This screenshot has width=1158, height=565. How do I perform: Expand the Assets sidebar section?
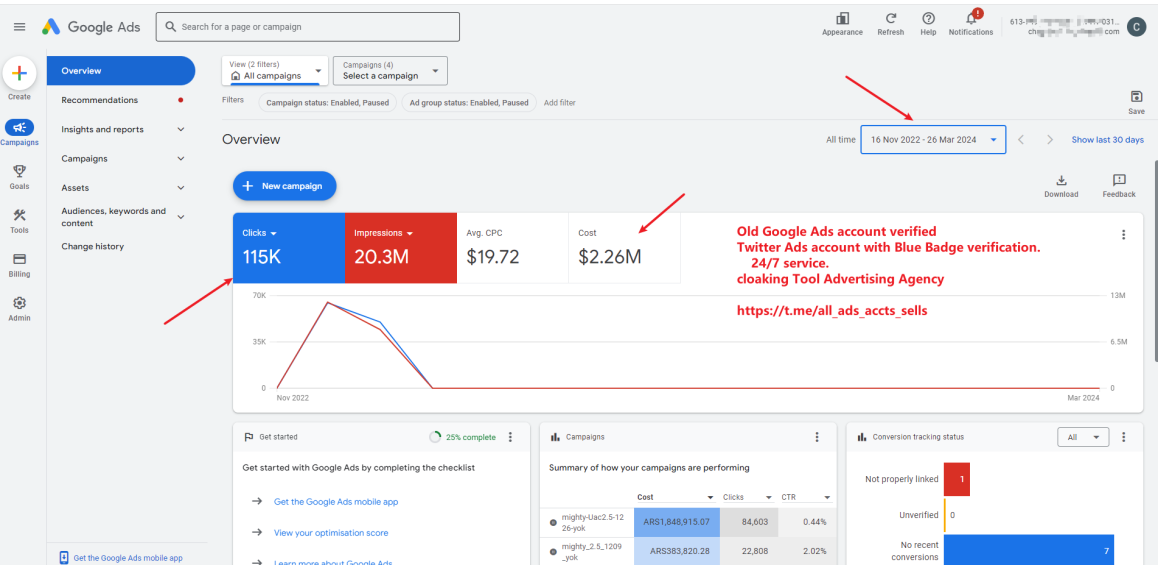coord(181,188)
